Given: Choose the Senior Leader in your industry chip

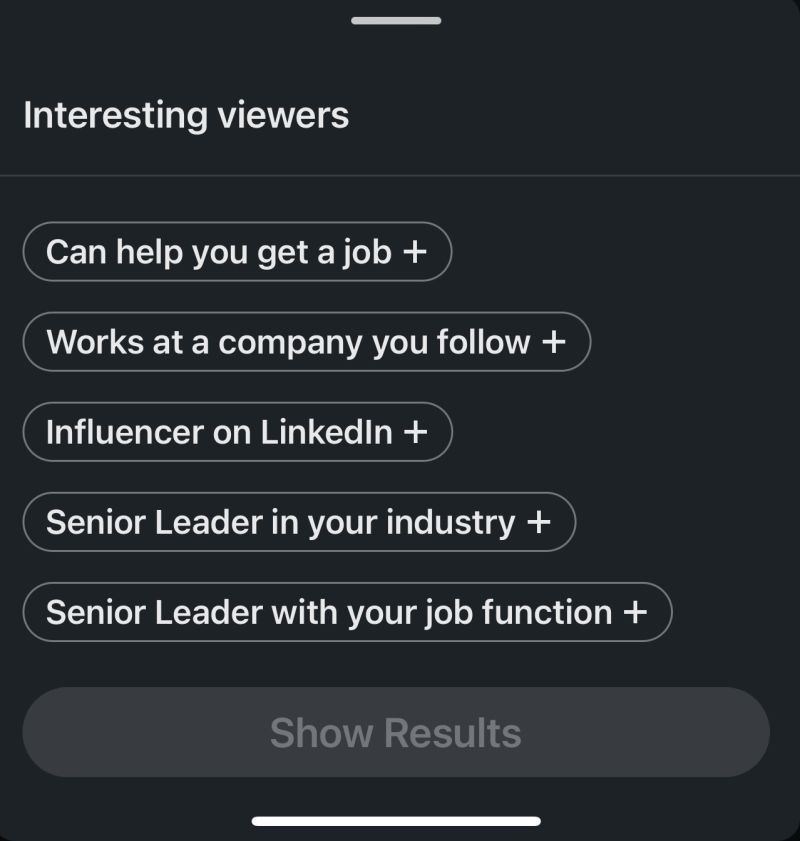Looking at the screenshot, I should coord(299,522).
